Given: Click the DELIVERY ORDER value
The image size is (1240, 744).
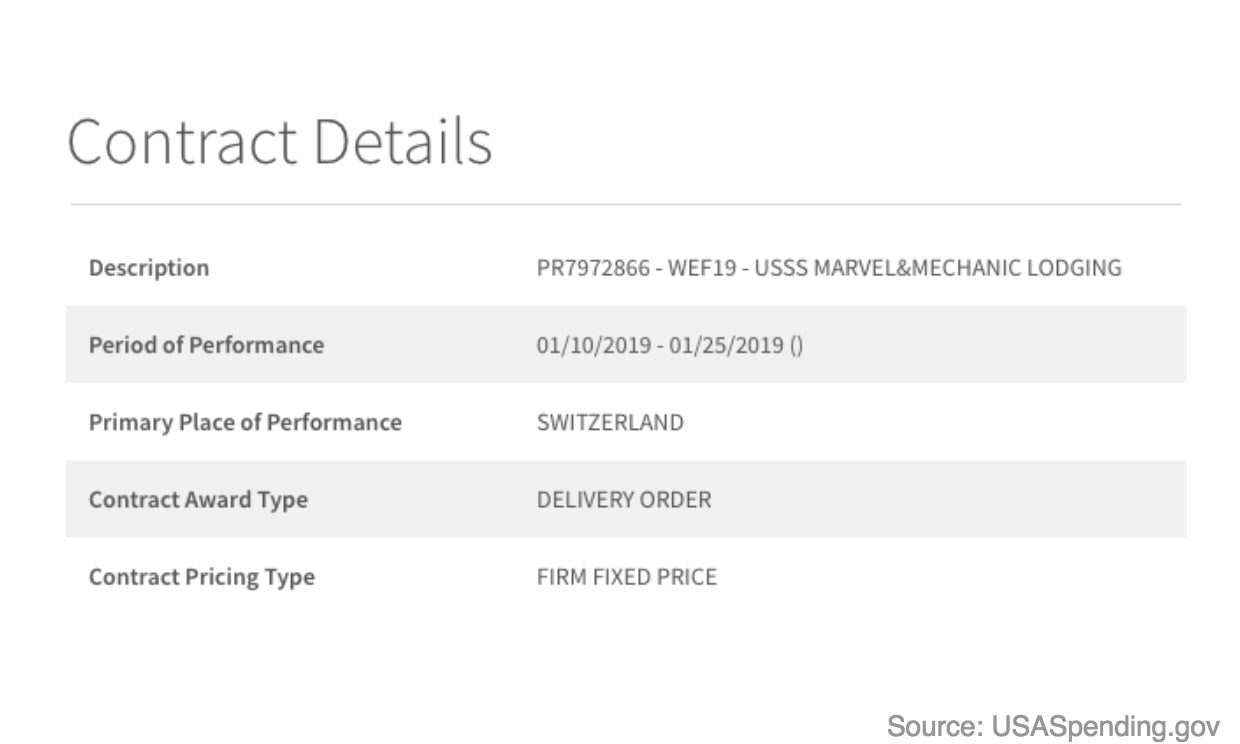Looking at the screenshot, I should 624,499.
